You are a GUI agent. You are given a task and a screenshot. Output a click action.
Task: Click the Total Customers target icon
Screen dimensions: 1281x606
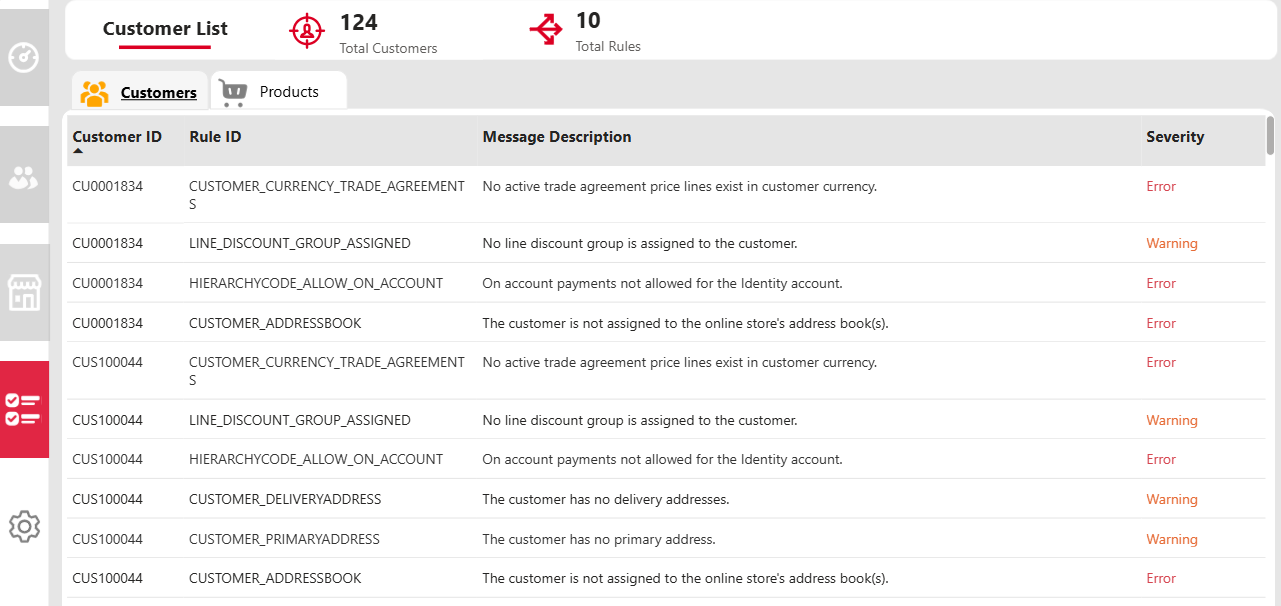[307, 31]
